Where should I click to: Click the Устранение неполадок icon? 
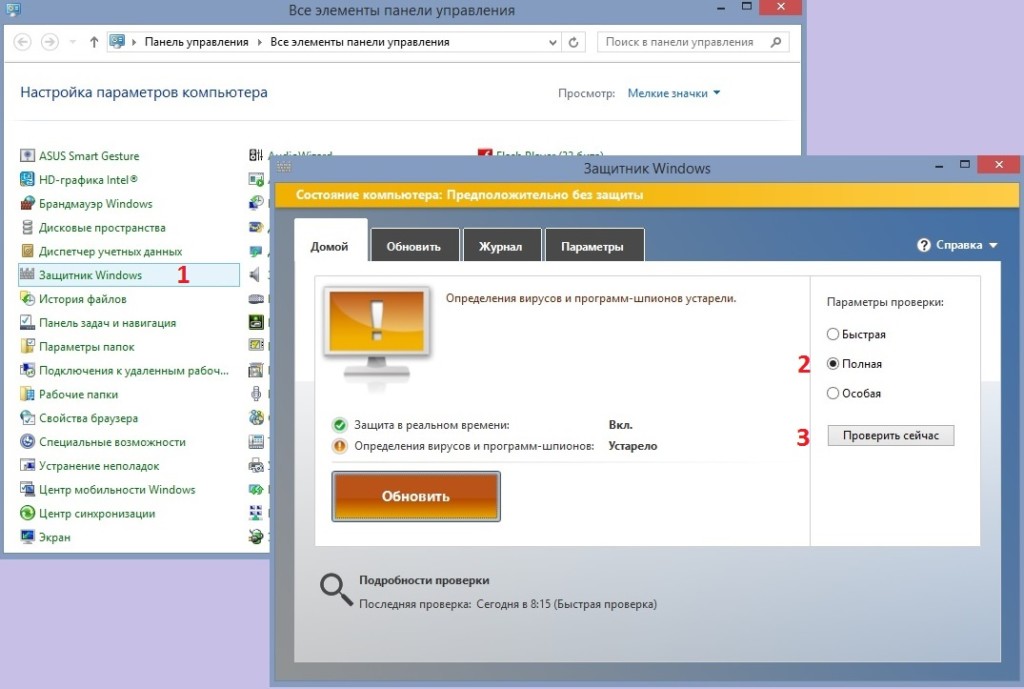pyautogui.click(x=27, y=466)
